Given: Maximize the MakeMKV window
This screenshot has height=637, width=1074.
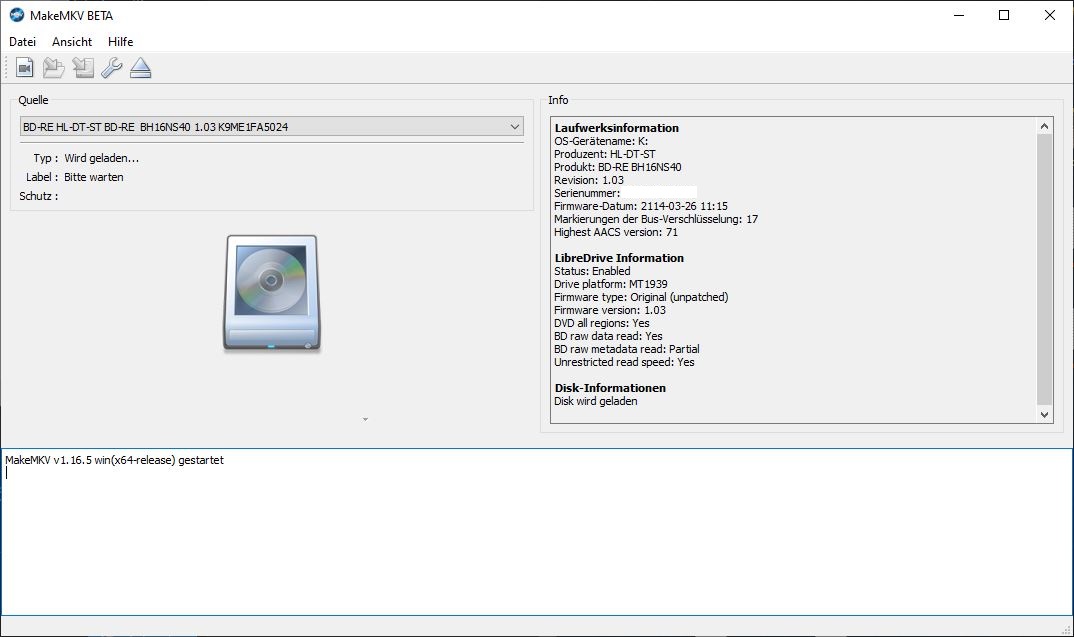Looking at the screenshot, I should (x=1004, y=15).
